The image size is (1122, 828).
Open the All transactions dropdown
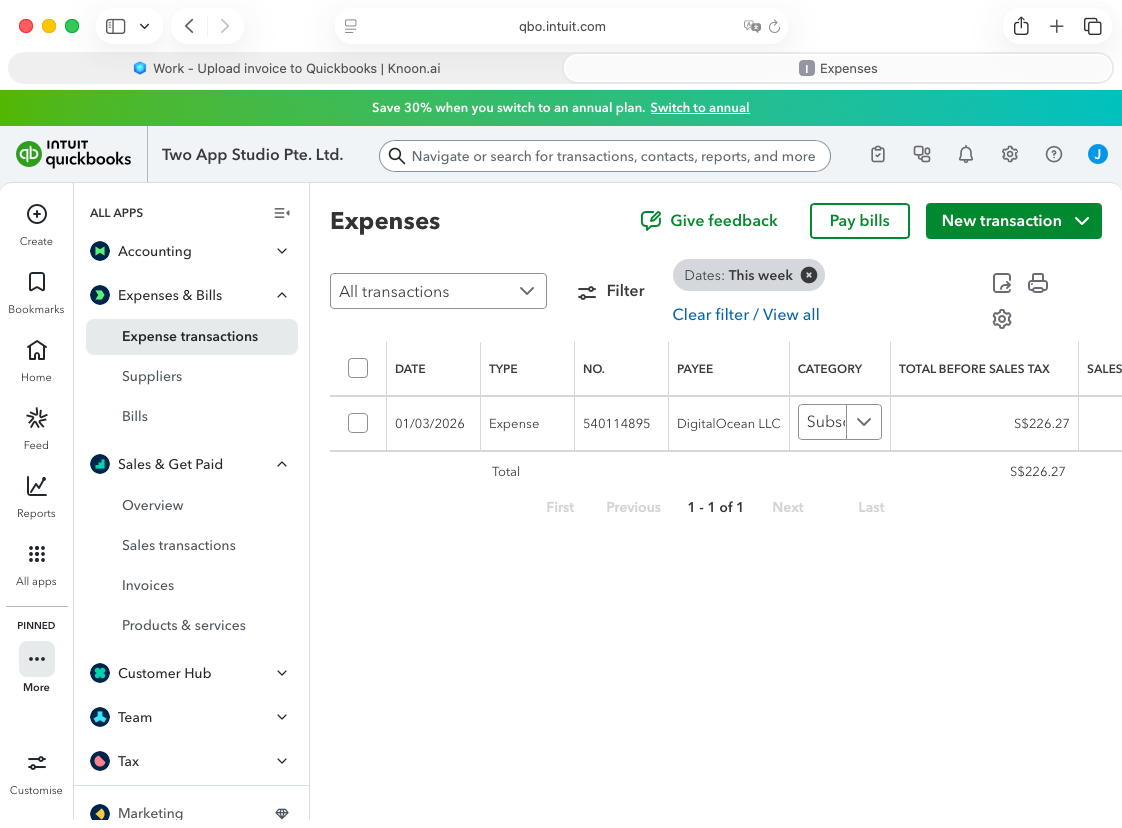tap(438, 291)
